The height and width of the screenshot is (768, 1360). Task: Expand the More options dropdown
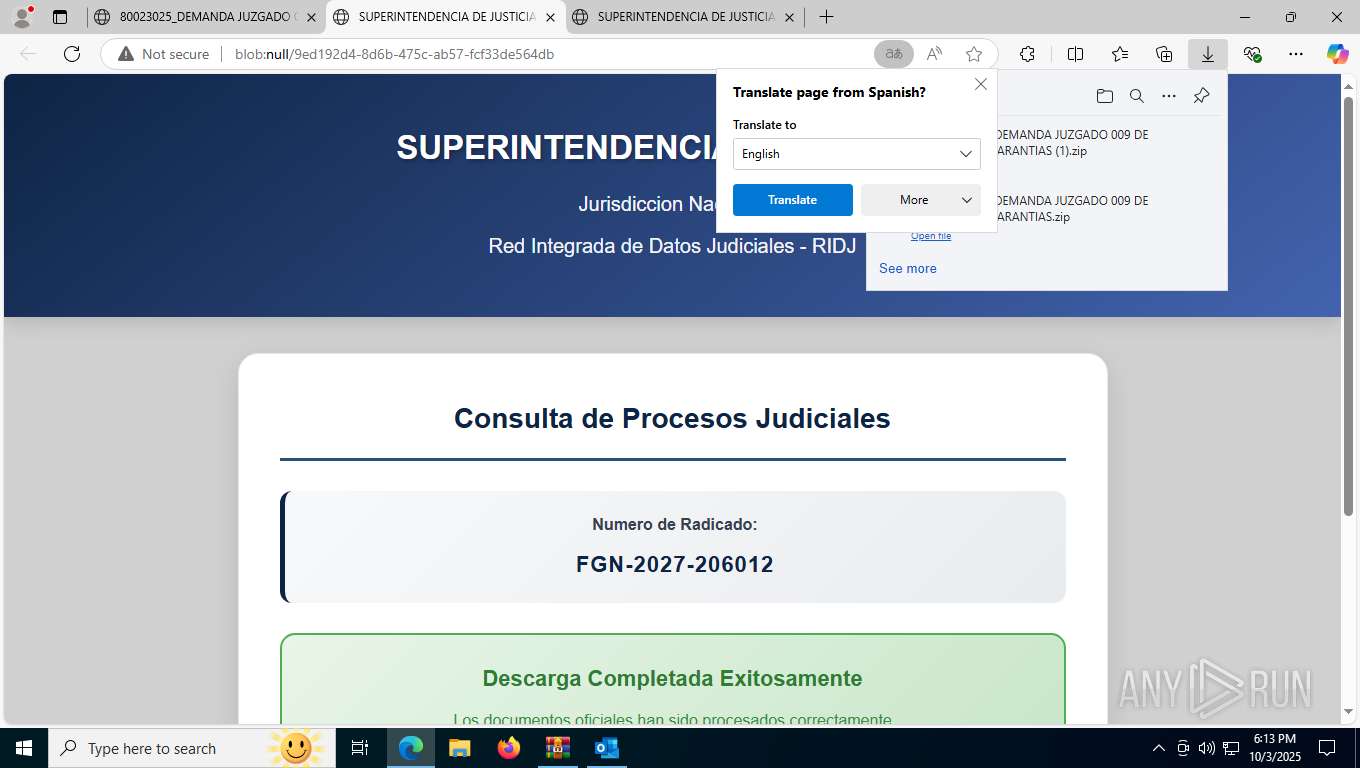pos(921,200)
